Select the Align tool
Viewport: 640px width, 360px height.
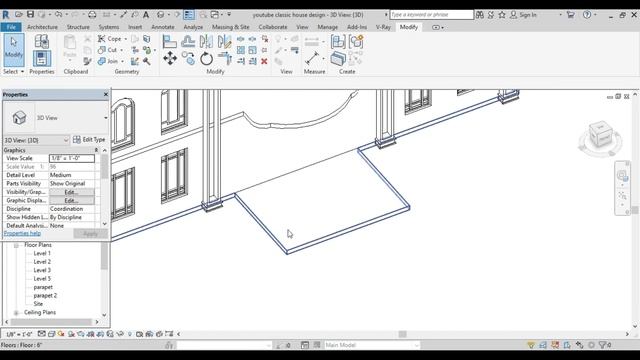[169, 42]
